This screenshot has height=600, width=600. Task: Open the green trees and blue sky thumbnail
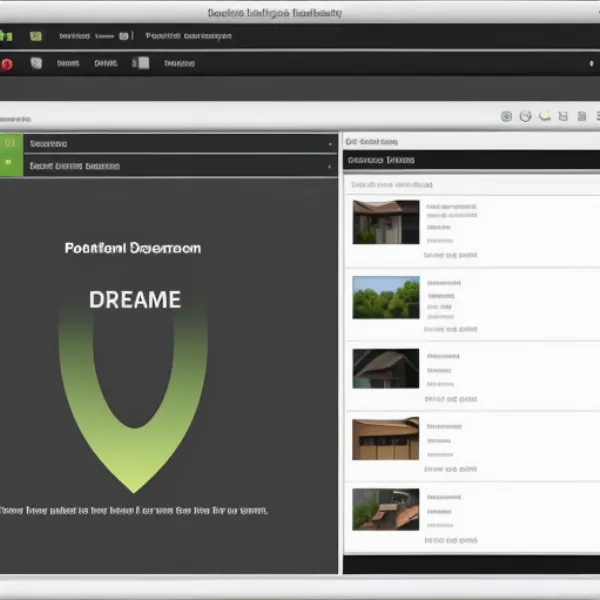point(386,297)
